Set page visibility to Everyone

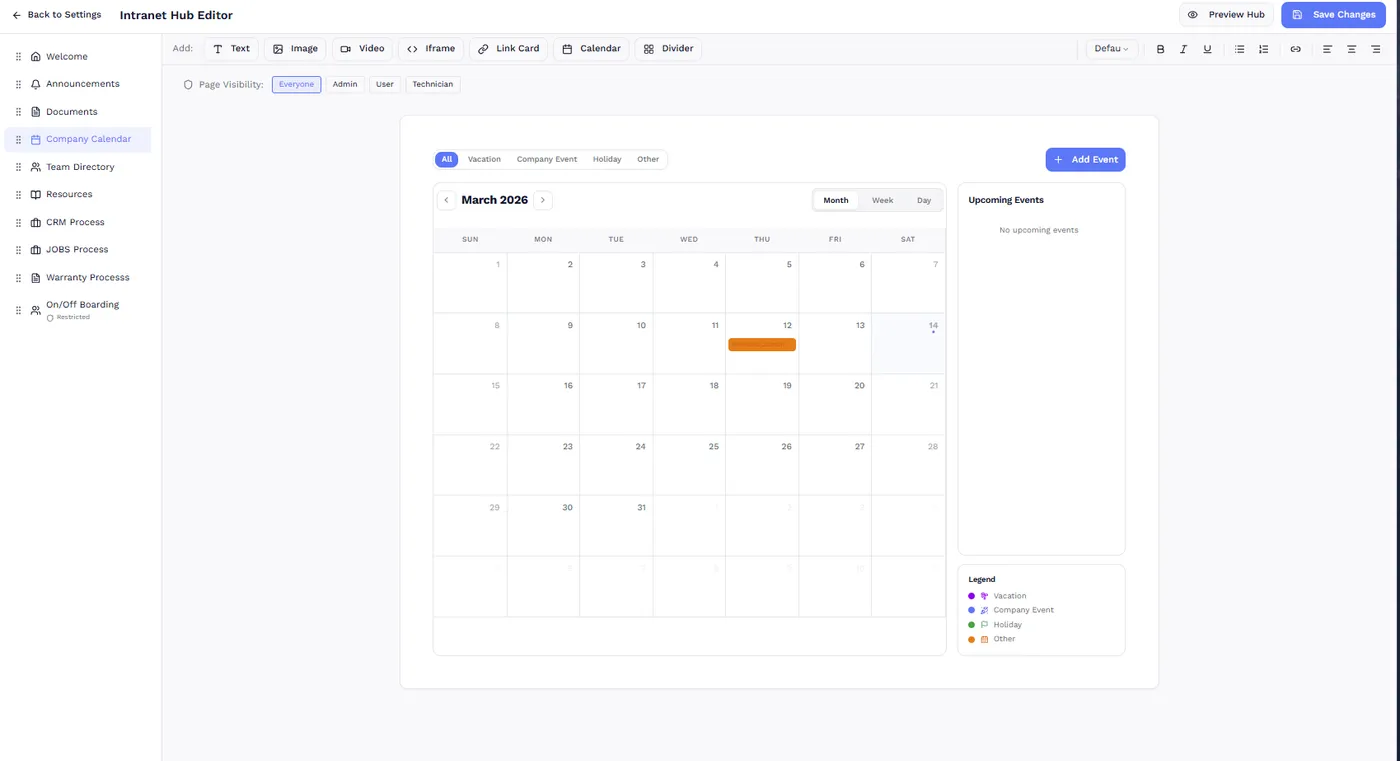(x=296, y=85)
